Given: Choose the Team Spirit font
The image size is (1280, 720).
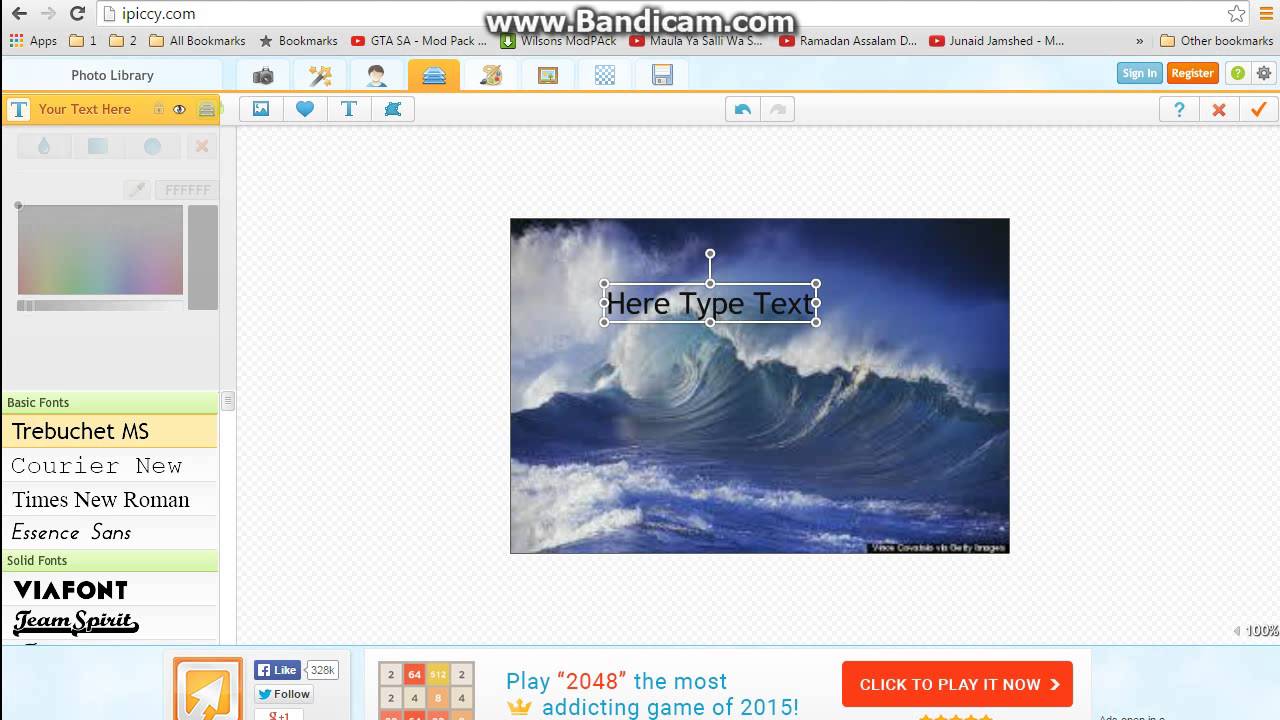Looking at the screenshot, I should pos(110,622).
